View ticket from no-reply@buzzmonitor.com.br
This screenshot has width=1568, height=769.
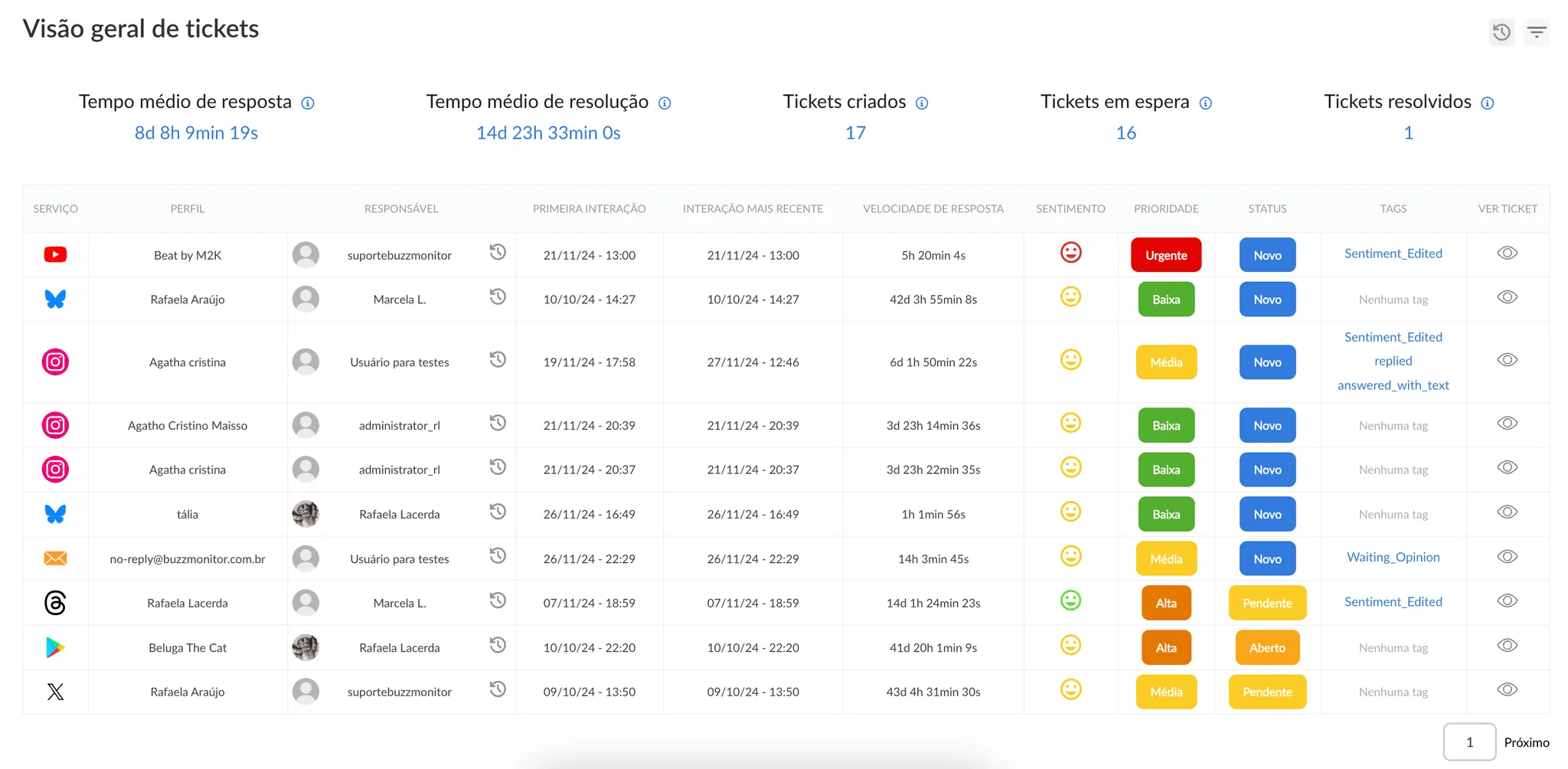click(x=1507, y=557)
